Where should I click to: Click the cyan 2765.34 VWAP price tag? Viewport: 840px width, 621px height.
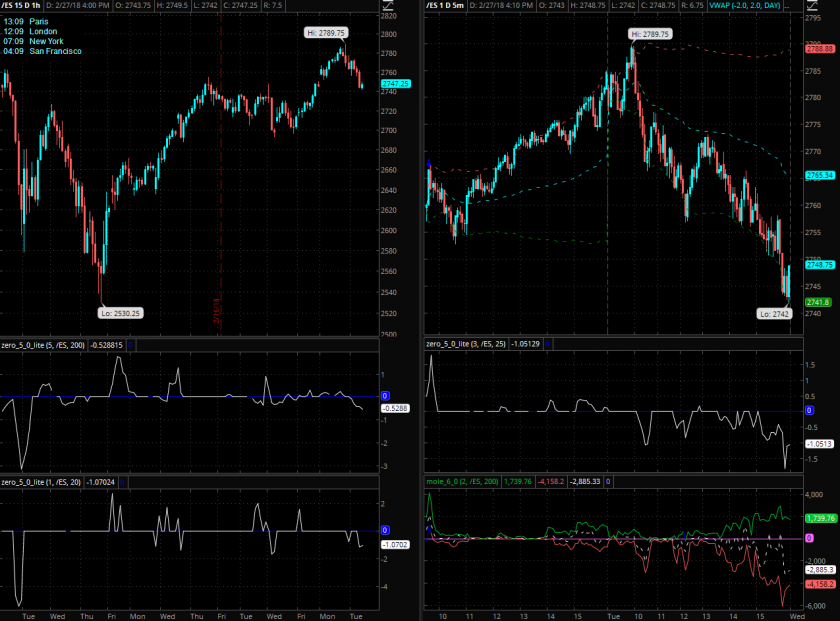tap(819, 175)
